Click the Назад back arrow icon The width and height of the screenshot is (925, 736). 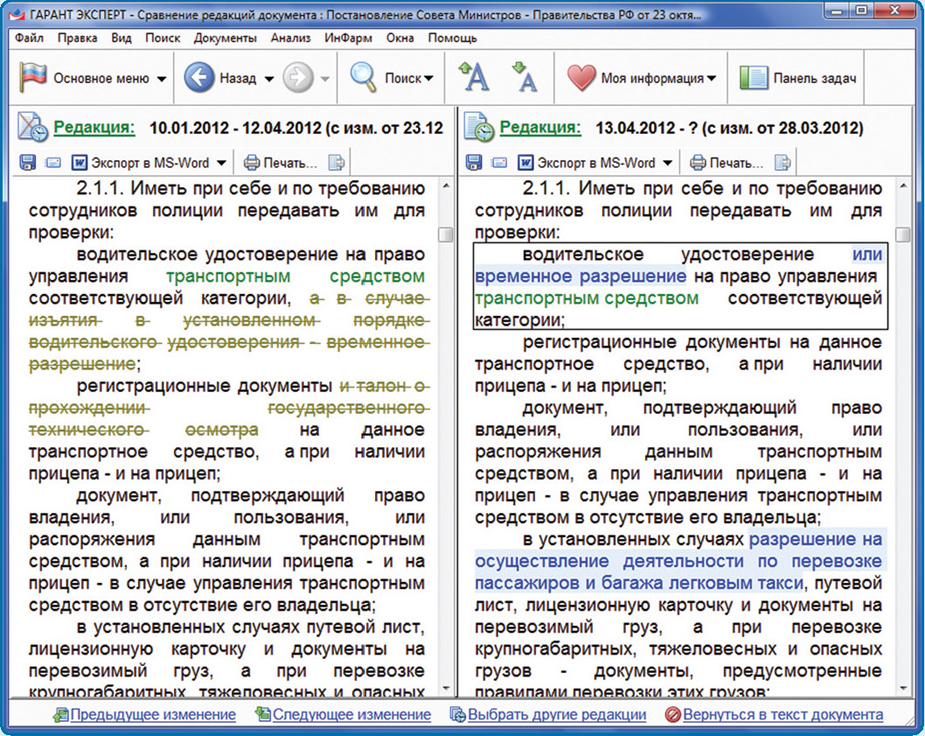(200, 78)
